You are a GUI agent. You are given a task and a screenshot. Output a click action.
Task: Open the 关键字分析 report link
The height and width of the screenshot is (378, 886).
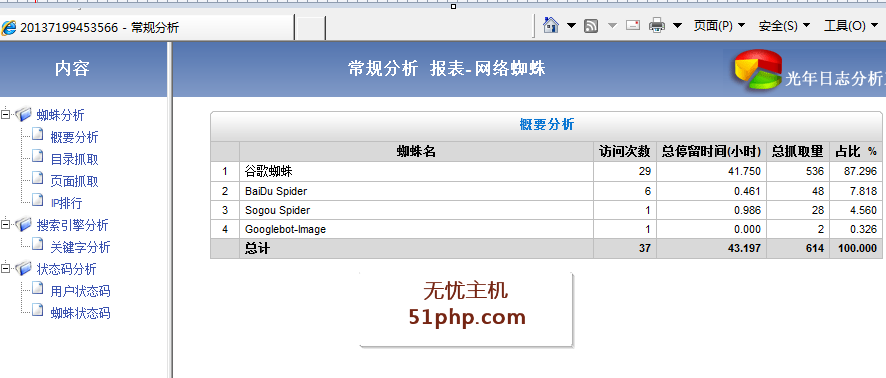(80, 247)
